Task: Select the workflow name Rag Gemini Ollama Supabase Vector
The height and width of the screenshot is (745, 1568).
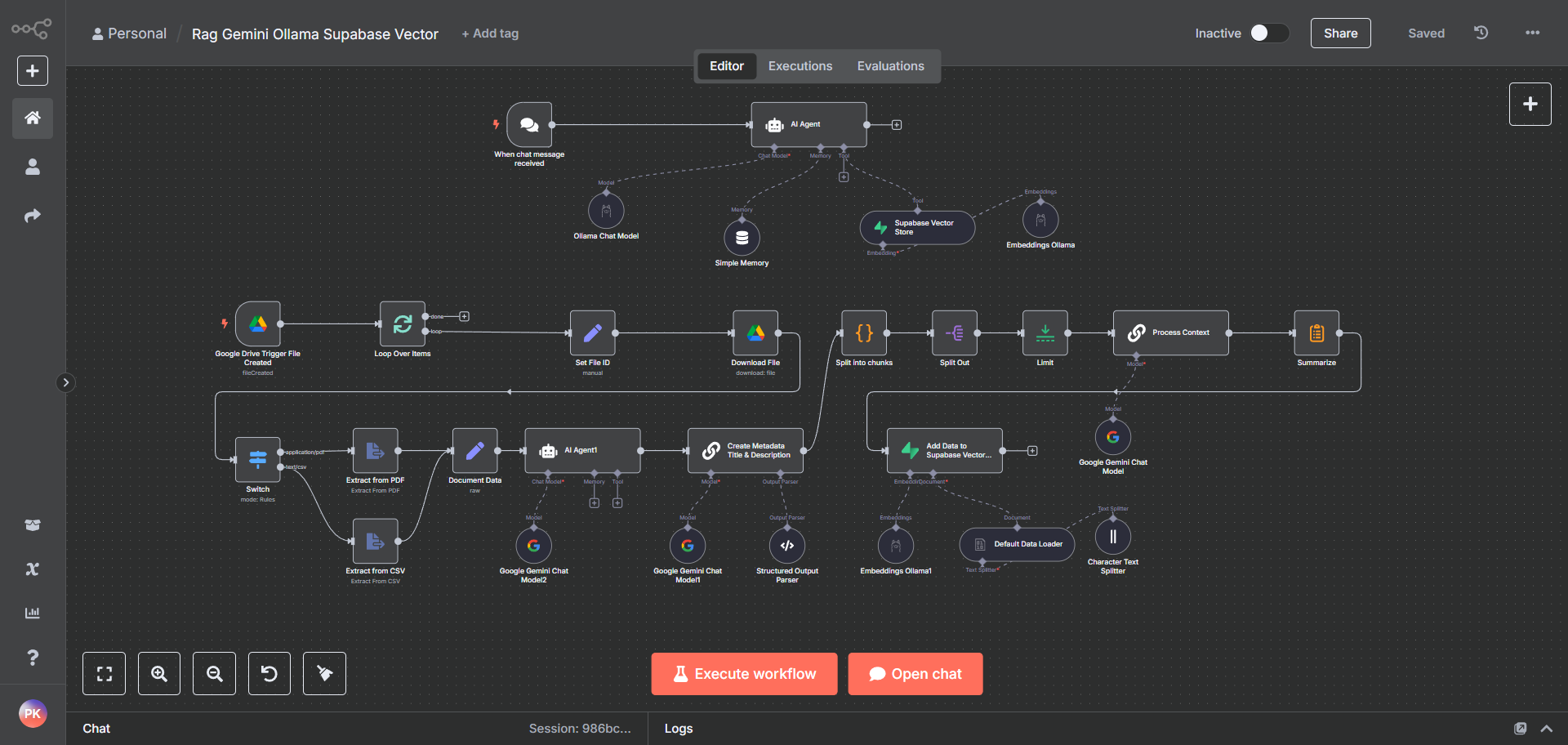Action: (314, 34)
